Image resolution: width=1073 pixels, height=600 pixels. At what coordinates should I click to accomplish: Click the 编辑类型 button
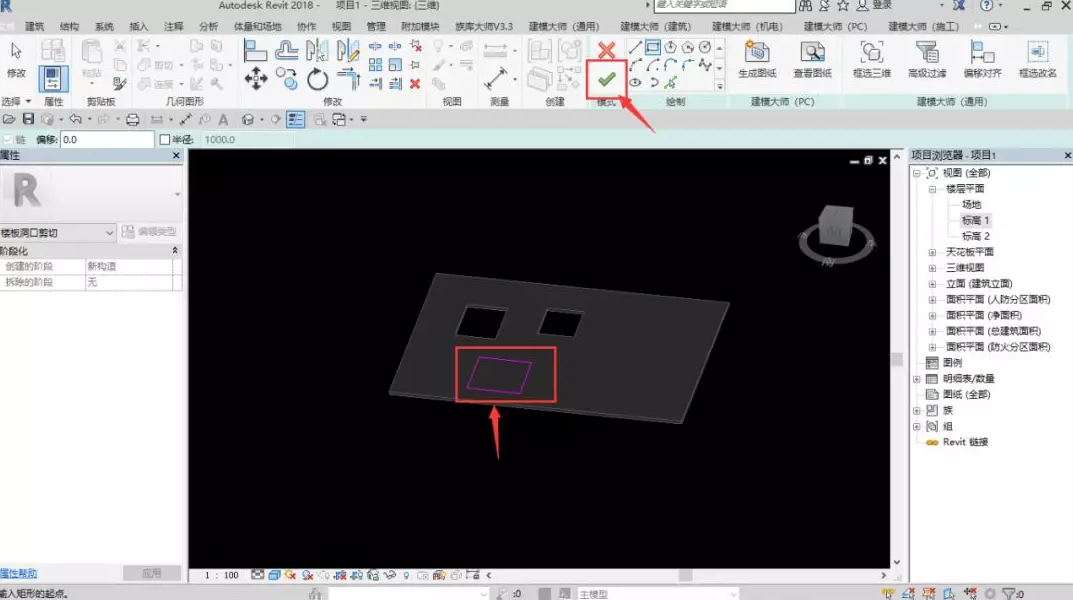[149, 232]
